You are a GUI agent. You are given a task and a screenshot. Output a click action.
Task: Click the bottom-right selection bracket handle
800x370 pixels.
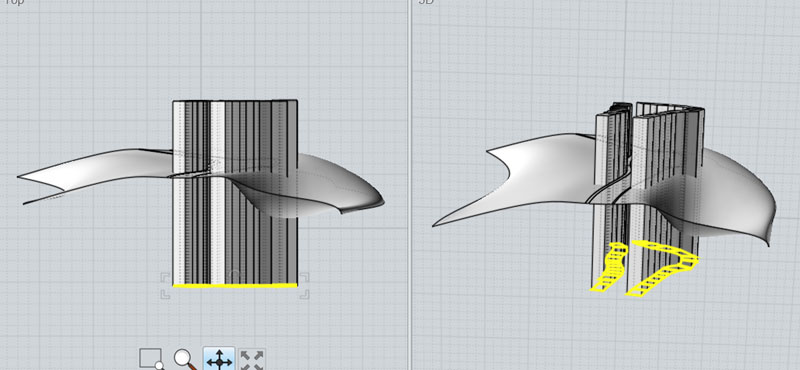coord(304,294)
